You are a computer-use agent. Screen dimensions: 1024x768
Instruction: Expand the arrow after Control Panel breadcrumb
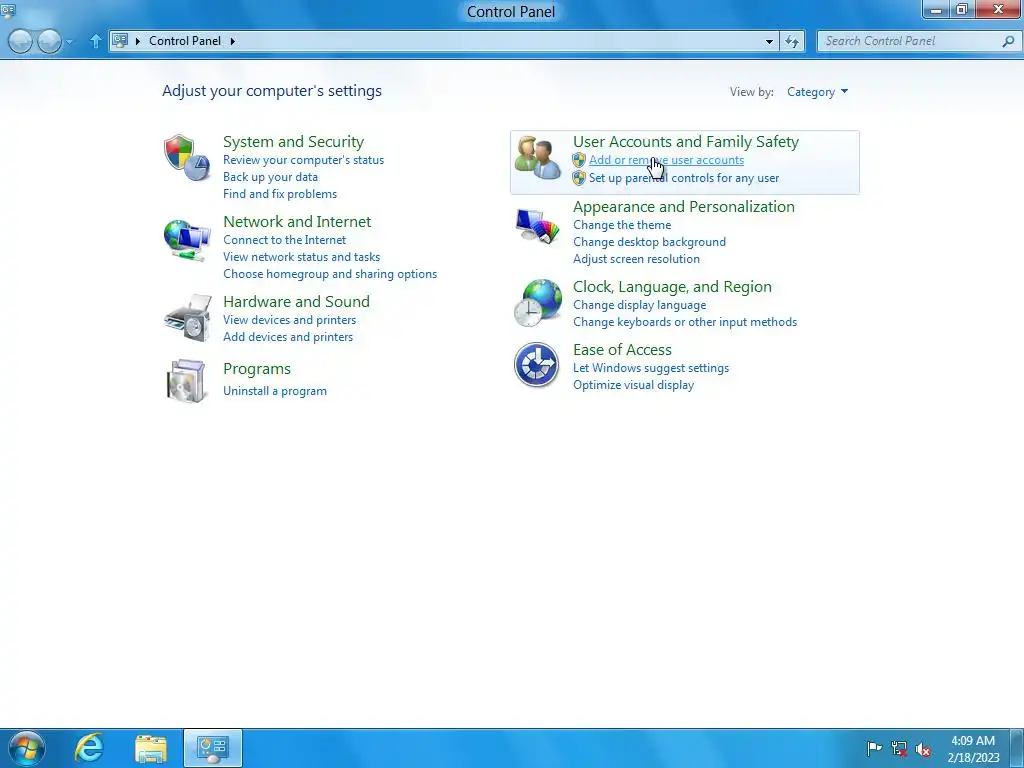pyautogui.click(x=232, y=41)
